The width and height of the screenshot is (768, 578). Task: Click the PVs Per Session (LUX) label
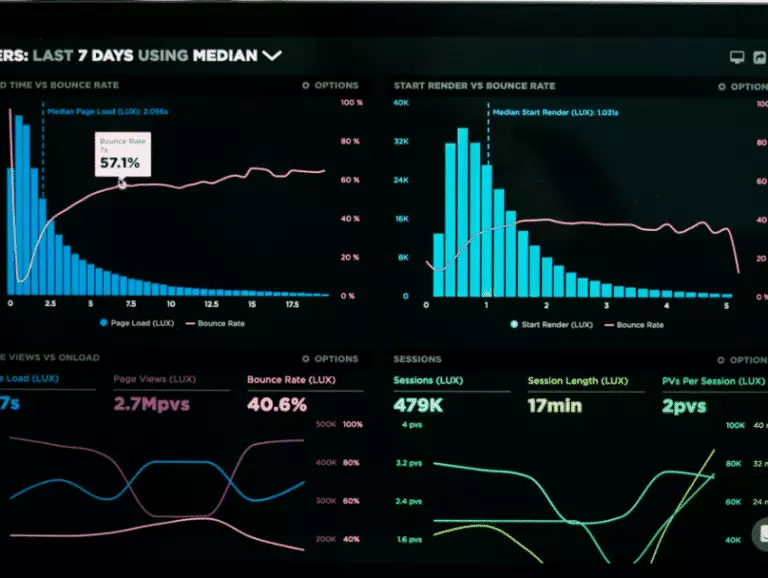714,381
